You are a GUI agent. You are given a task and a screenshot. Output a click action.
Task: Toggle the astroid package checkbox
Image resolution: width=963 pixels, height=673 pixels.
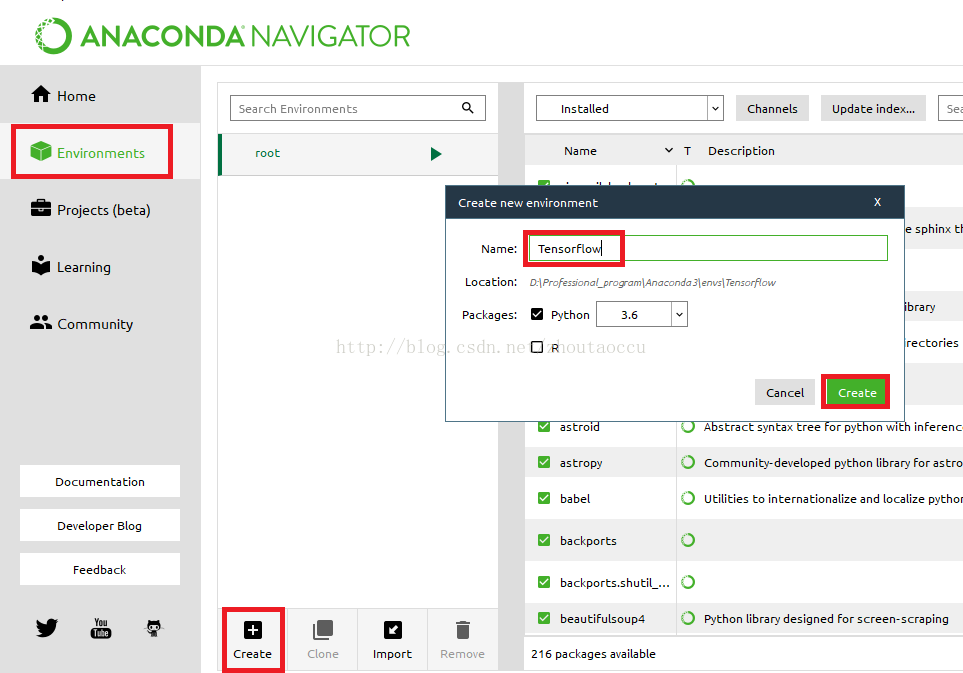coord(544,426)
